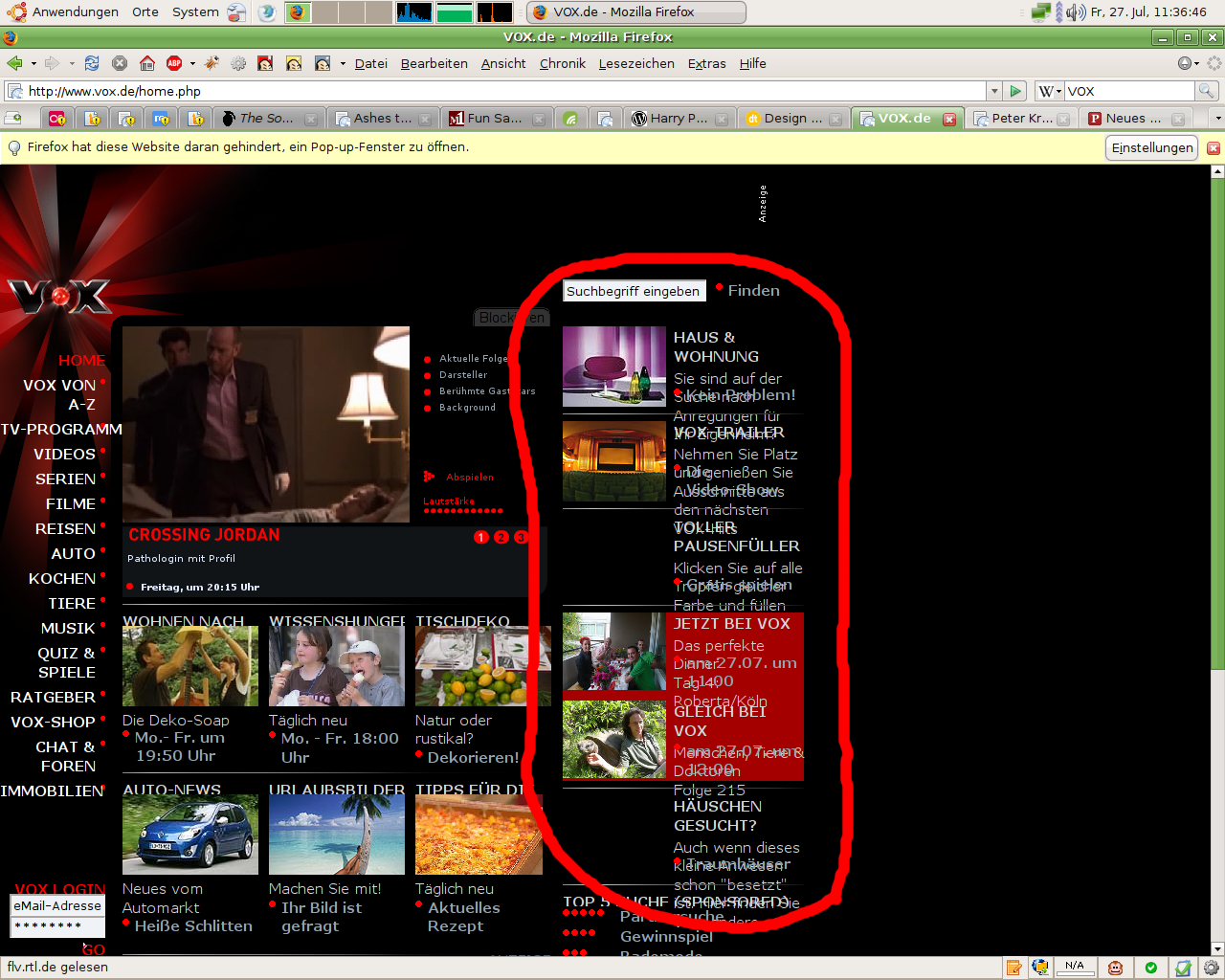Viewport: 1225px width, 980px height.
Task: Open the new-tab icon left of tabs
Action: pyautogui.click(x=13, y=118)
